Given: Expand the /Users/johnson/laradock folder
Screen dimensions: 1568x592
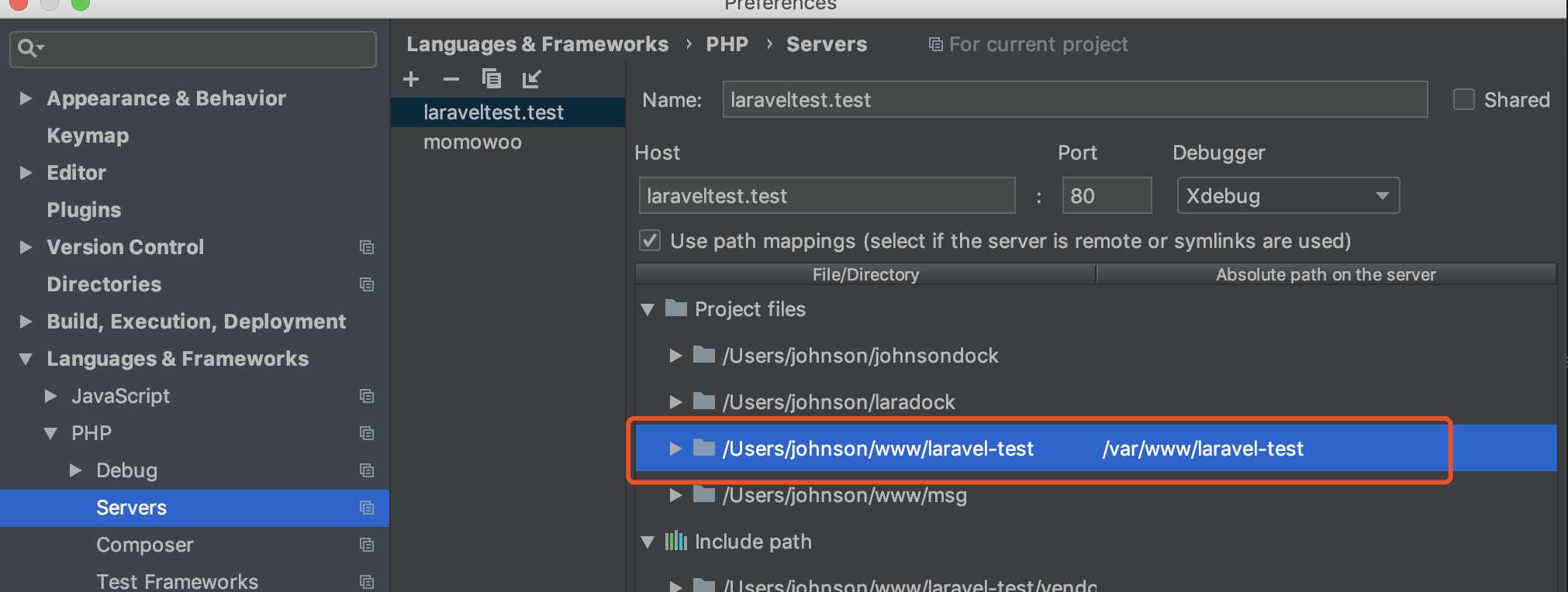Looking at the screenshot, I should [675, 402].
